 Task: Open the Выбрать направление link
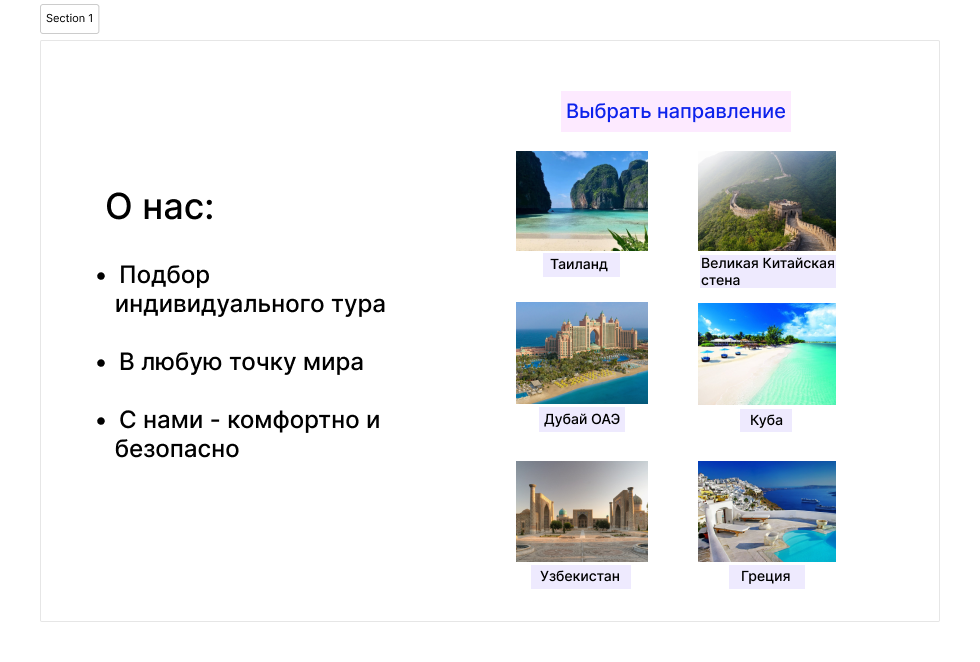(x=676, y=111)
